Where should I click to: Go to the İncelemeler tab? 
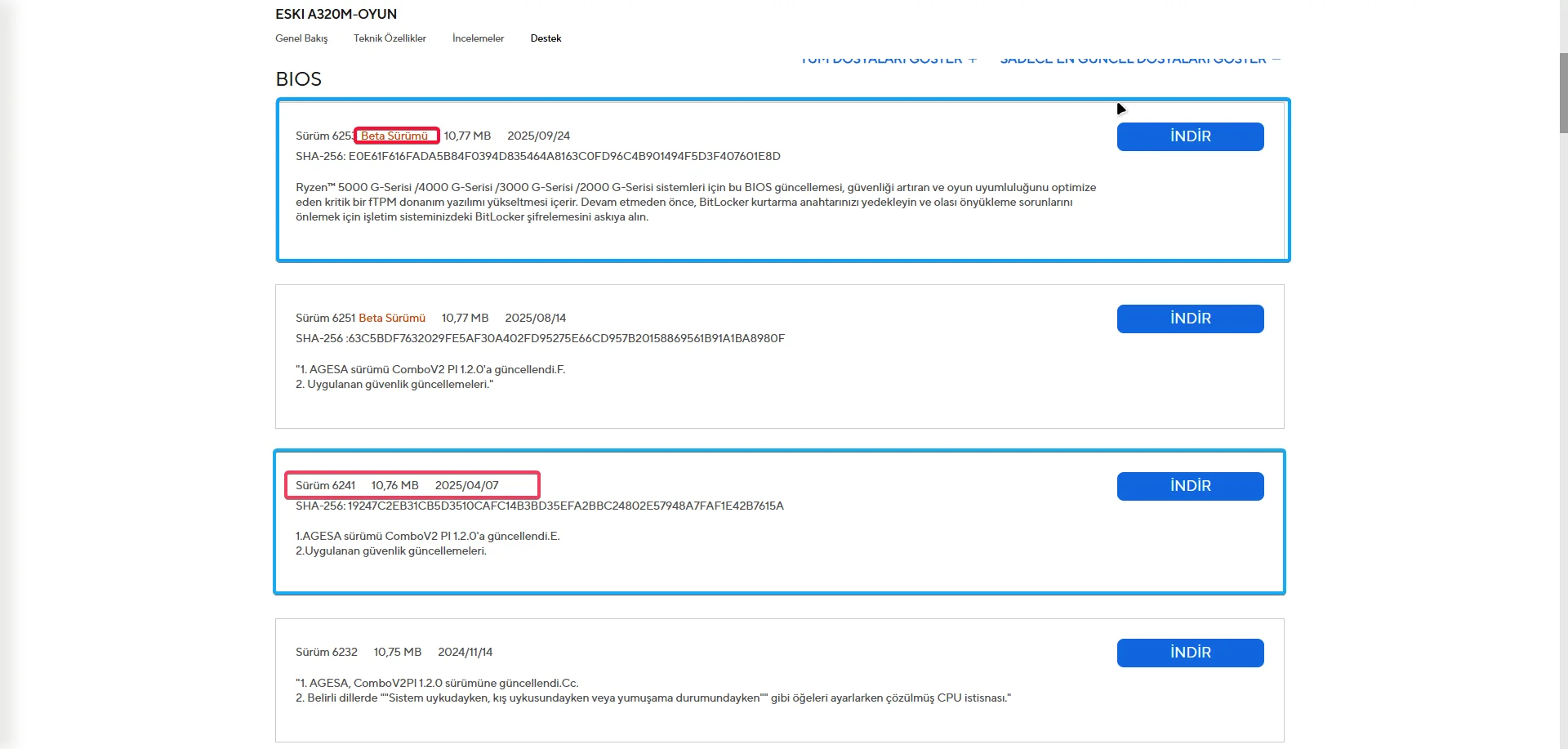[x=478, y=38]
